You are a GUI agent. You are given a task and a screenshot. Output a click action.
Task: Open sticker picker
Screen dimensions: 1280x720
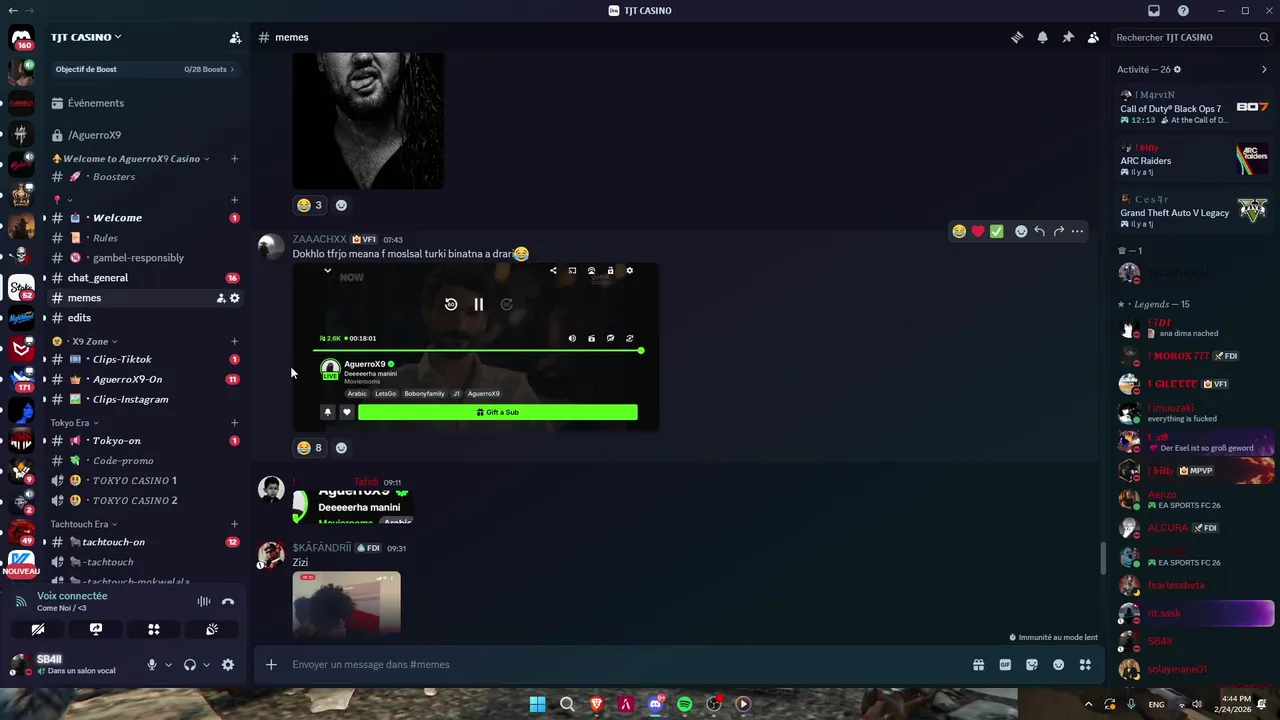click(1032, 664)
